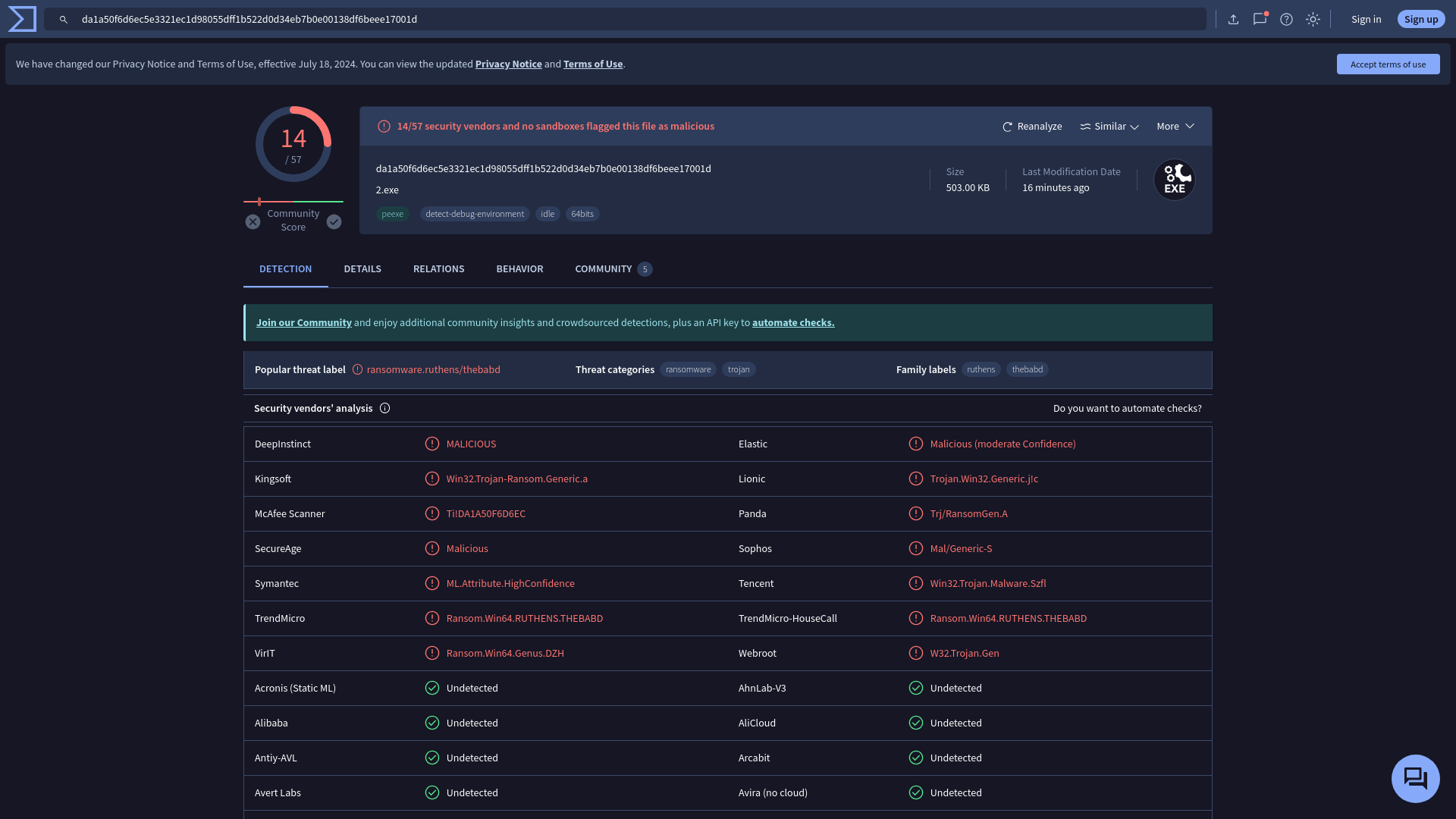Click the EXE file type icon
Viewport: 1456px width, 819px height.
tap(1175, 180)
